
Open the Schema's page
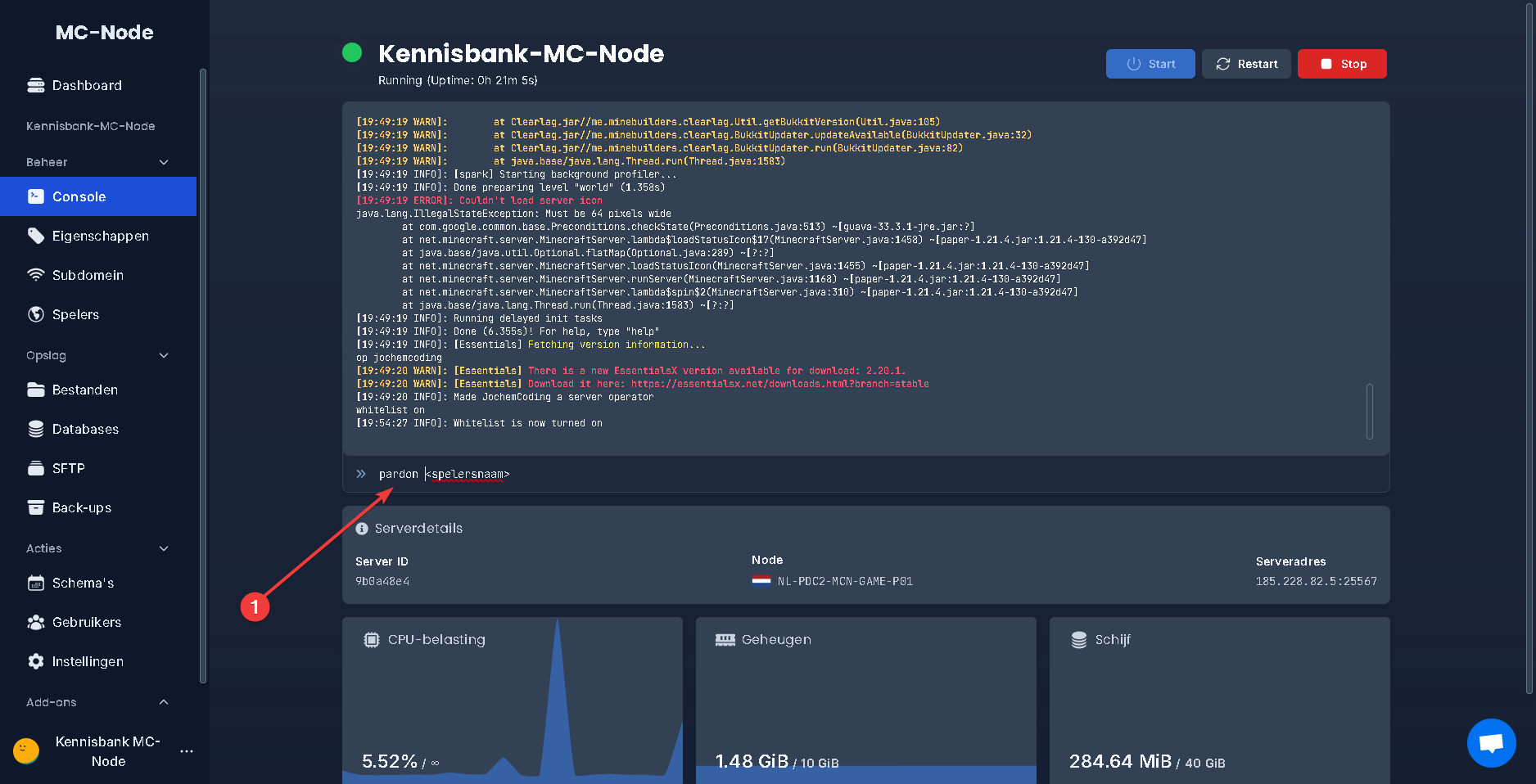(98, 583)
